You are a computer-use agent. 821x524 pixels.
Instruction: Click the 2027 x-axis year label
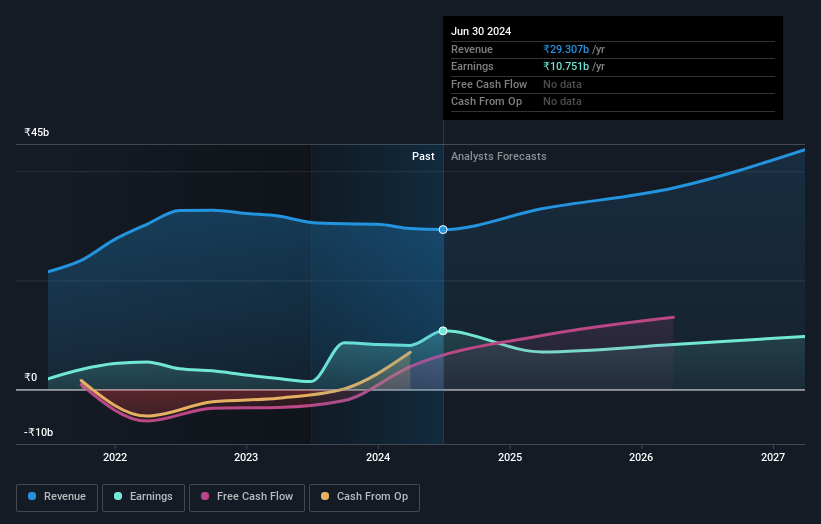(773, 458)
